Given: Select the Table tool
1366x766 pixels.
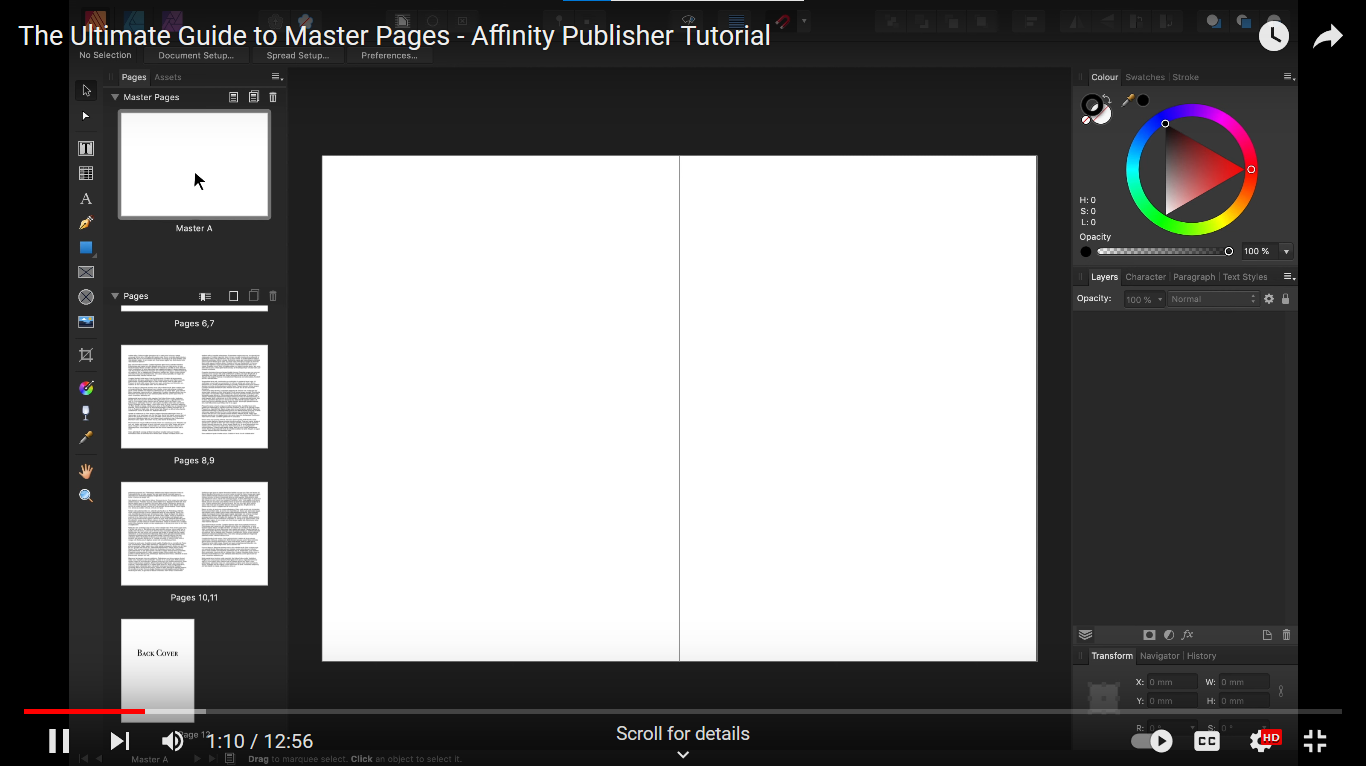Looking at the screenshot, I should (x=86, y=173).
